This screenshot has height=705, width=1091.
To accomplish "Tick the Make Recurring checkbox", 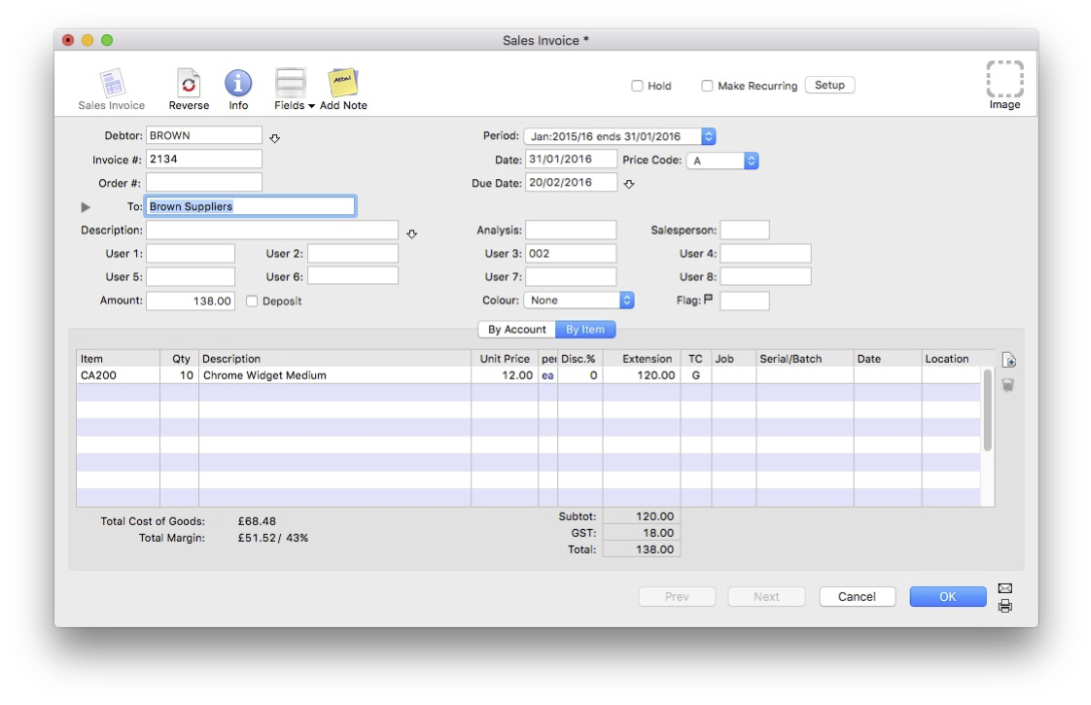I will pyautogui.click(x=707, y=86).
